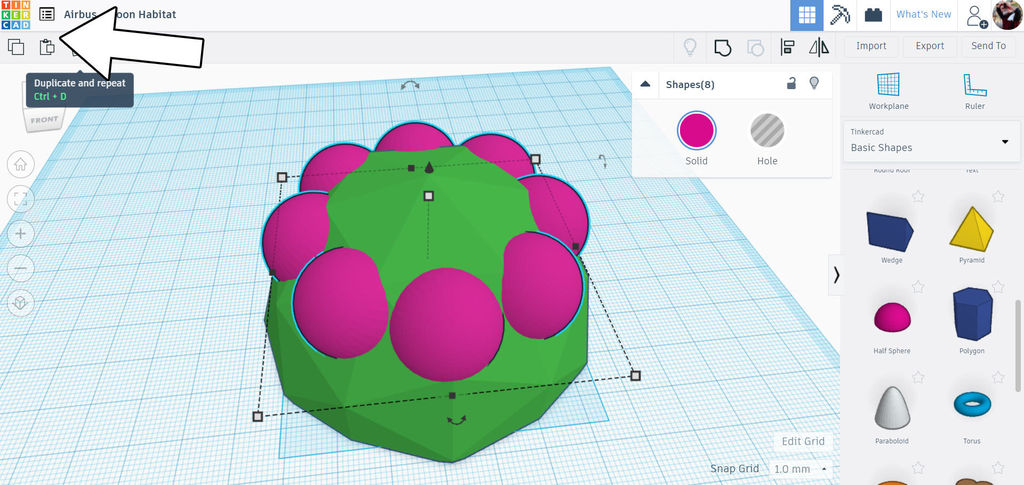Select the Solid magenta color swatch
The image size is (1024, 485).
click(696, 131)
